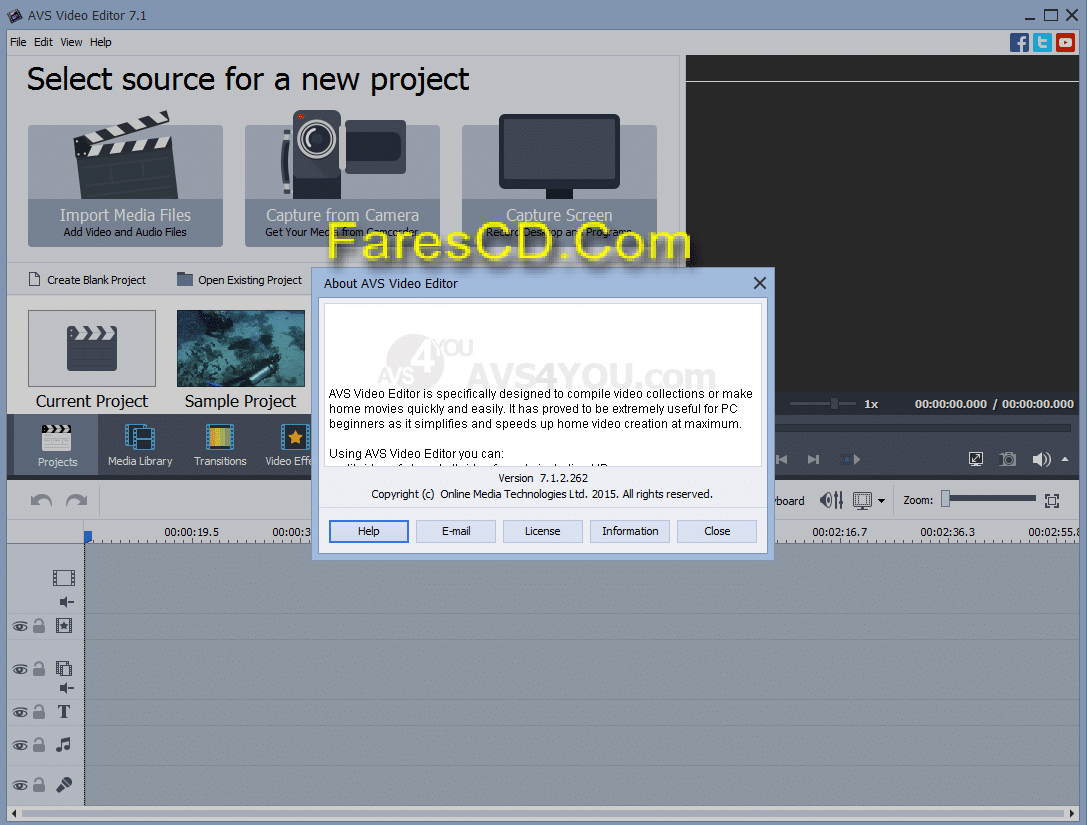Screen dimensions: 1087x825
Task: Click the E-mail button
Action: click(456, 531)
